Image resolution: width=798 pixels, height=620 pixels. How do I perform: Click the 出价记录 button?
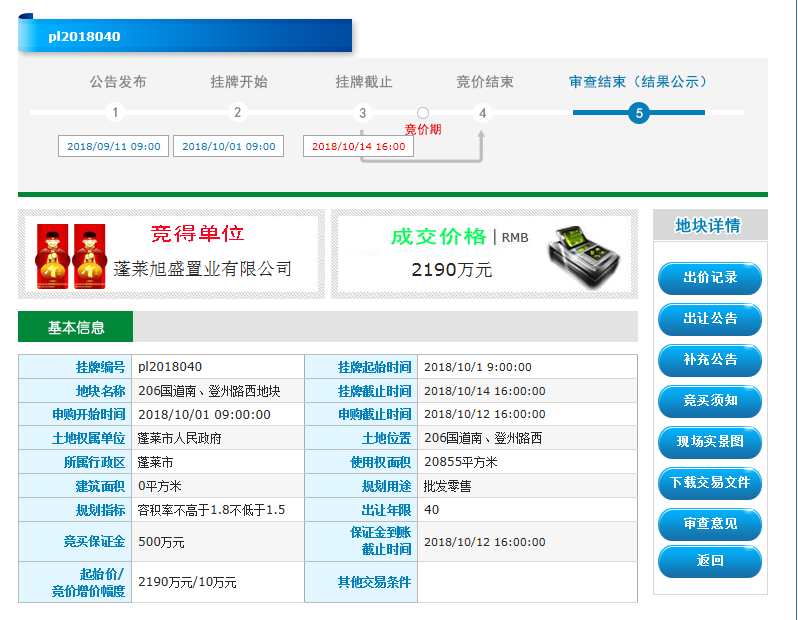click(709, 278)
